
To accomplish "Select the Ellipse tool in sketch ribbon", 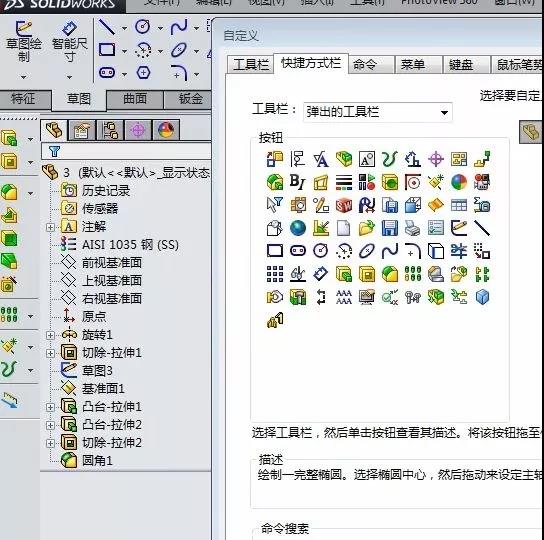I will (x=179, y=50).
